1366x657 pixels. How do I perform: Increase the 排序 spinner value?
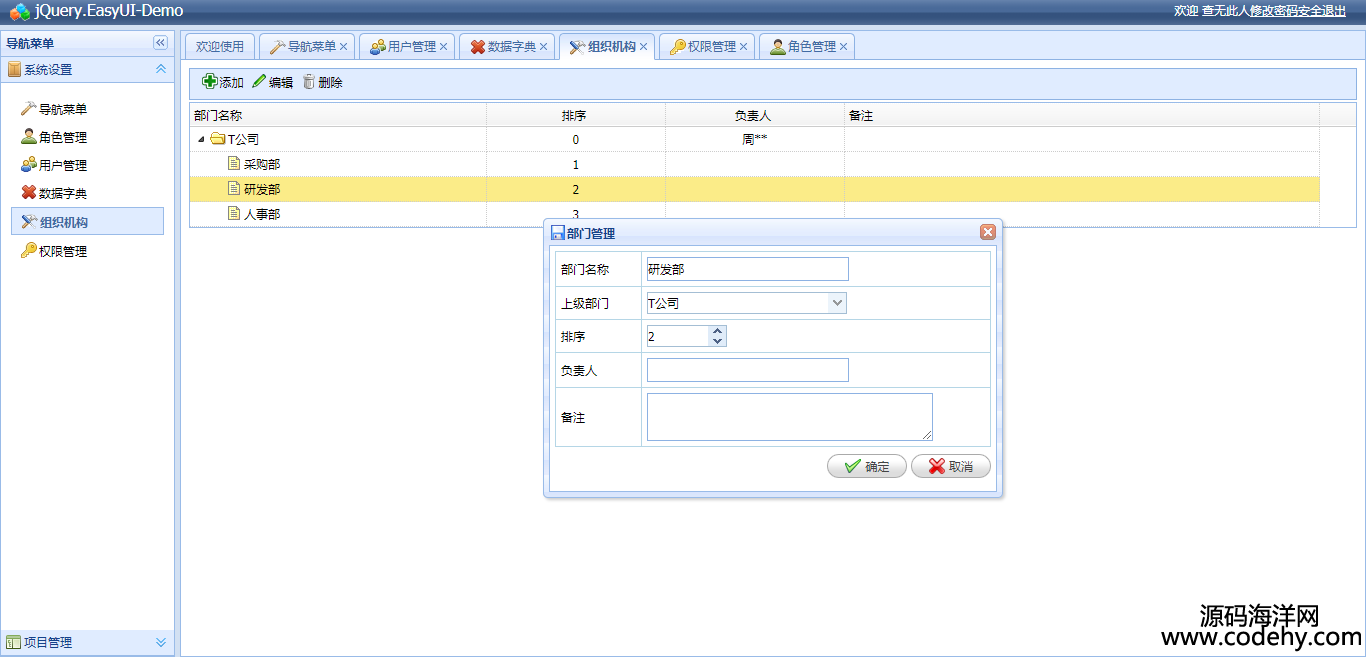pyautogui.click(x=717, y=331)
